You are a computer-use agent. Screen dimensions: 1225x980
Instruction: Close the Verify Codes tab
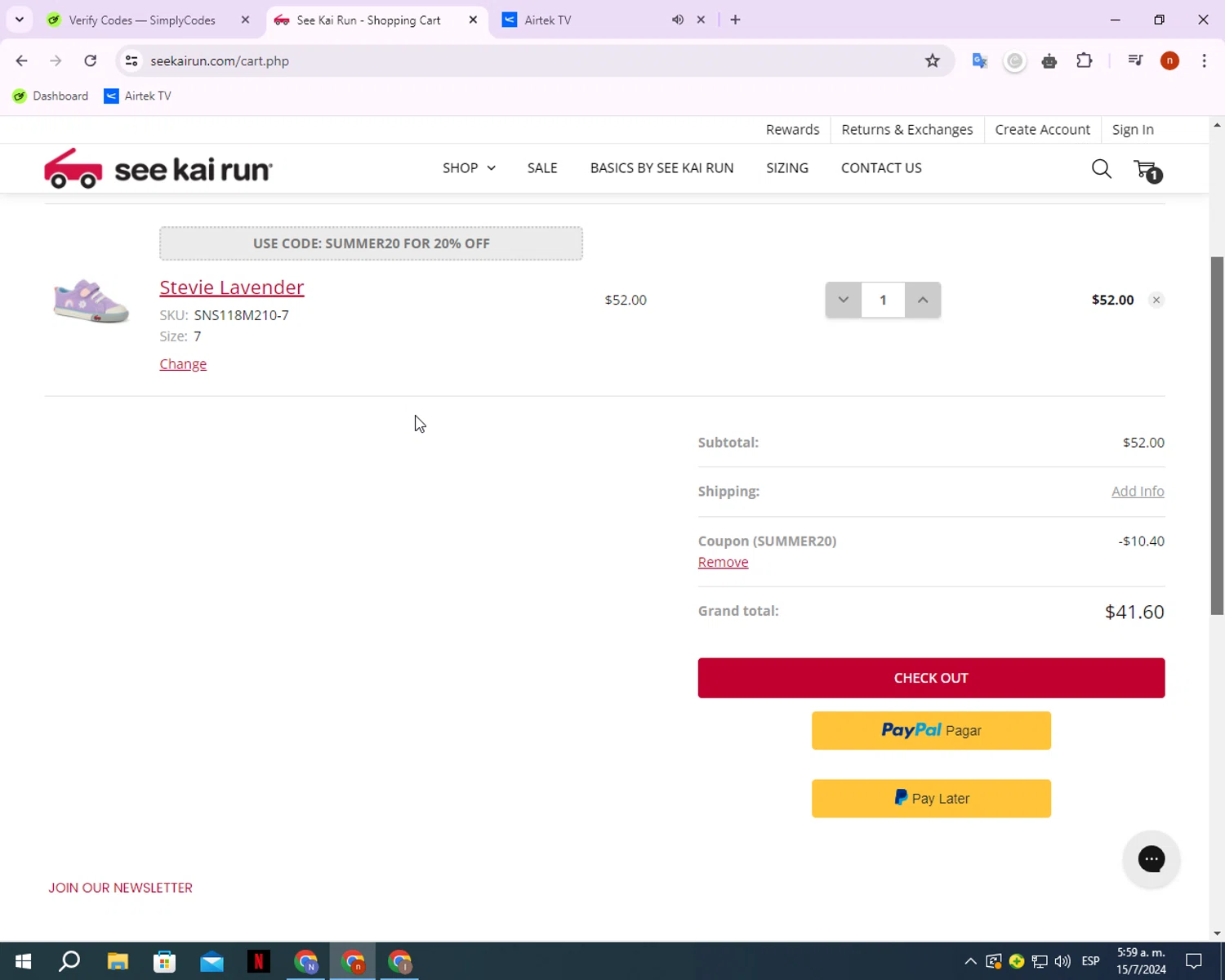245,20
